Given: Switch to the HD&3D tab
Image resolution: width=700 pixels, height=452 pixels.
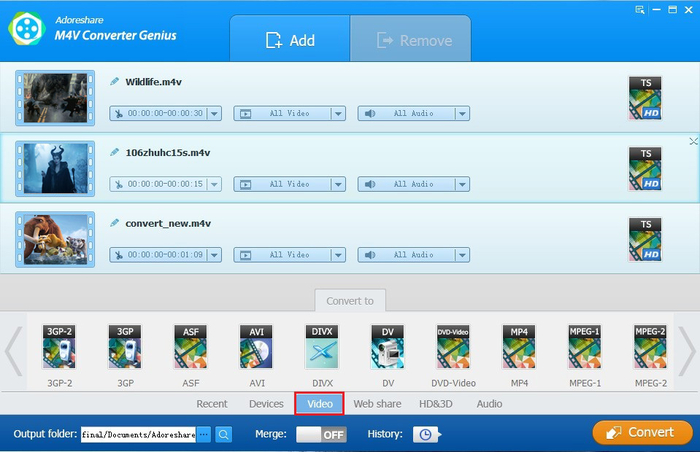Looking at the screenshot, I should coord(436,404).
